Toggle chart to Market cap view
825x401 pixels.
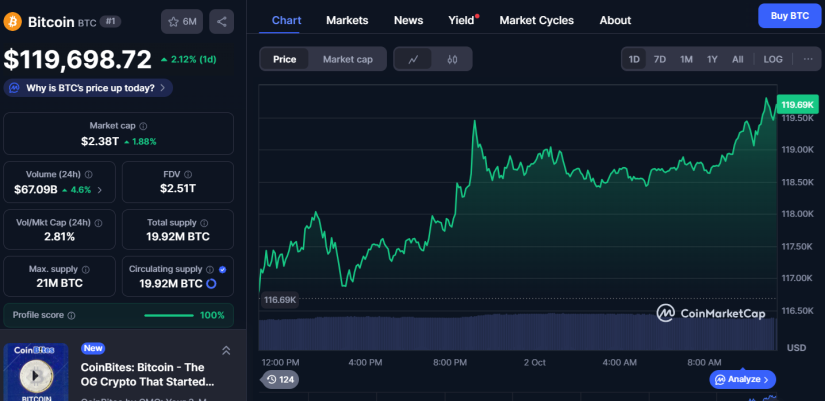coord(347,59)
